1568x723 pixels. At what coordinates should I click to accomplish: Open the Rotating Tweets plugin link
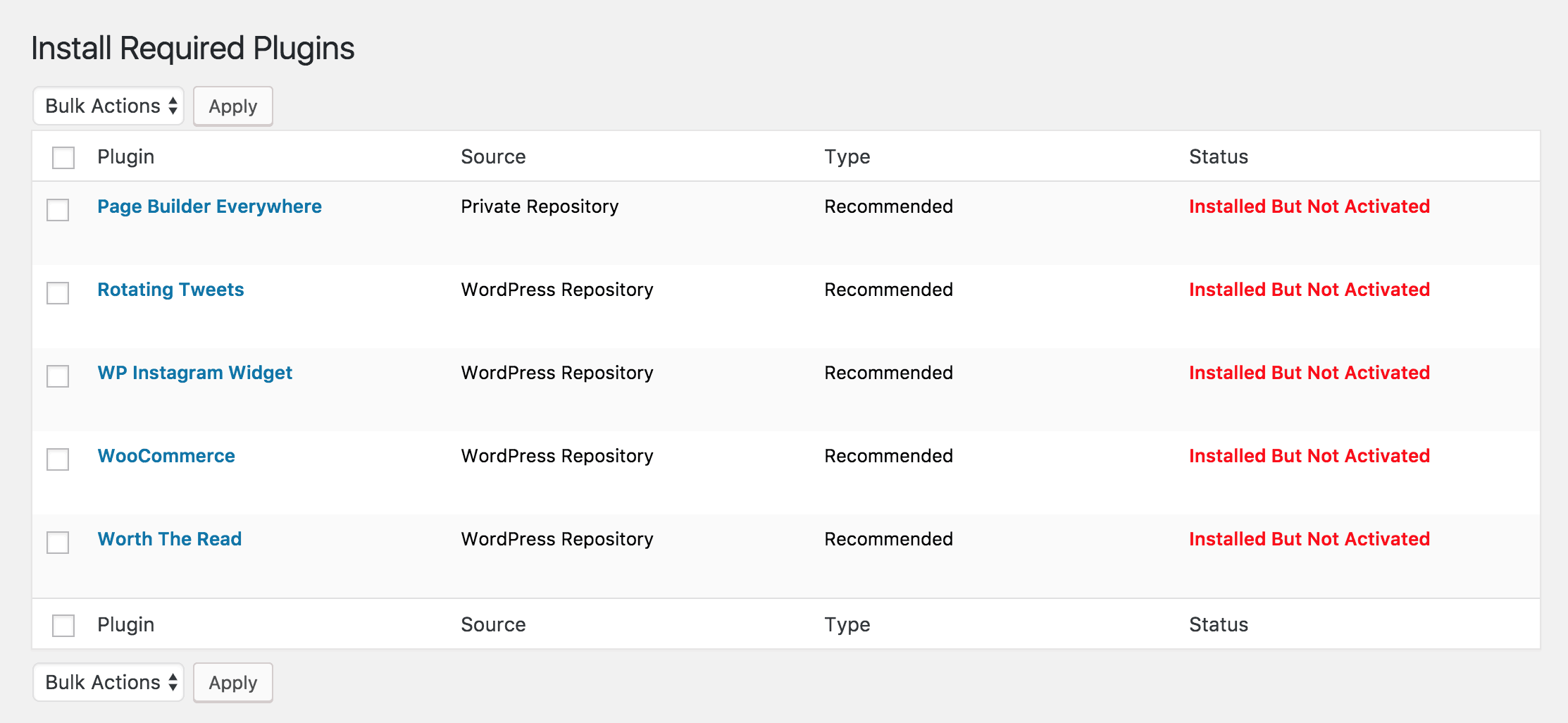coord(170,290)
